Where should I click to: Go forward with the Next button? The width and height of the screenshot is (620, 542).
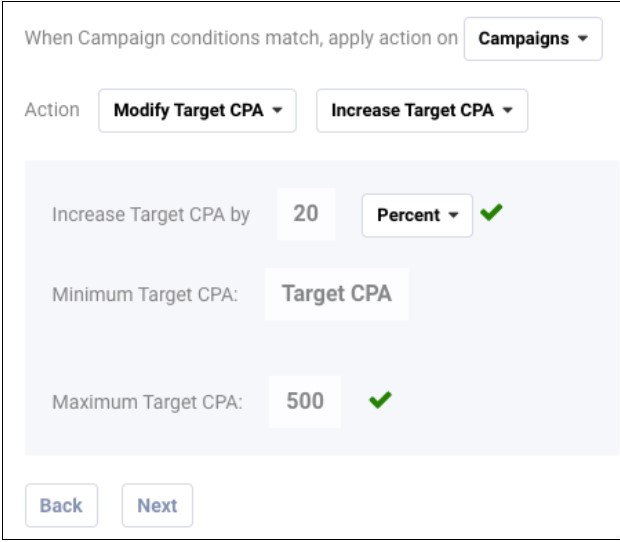click(x=157, y=505)
